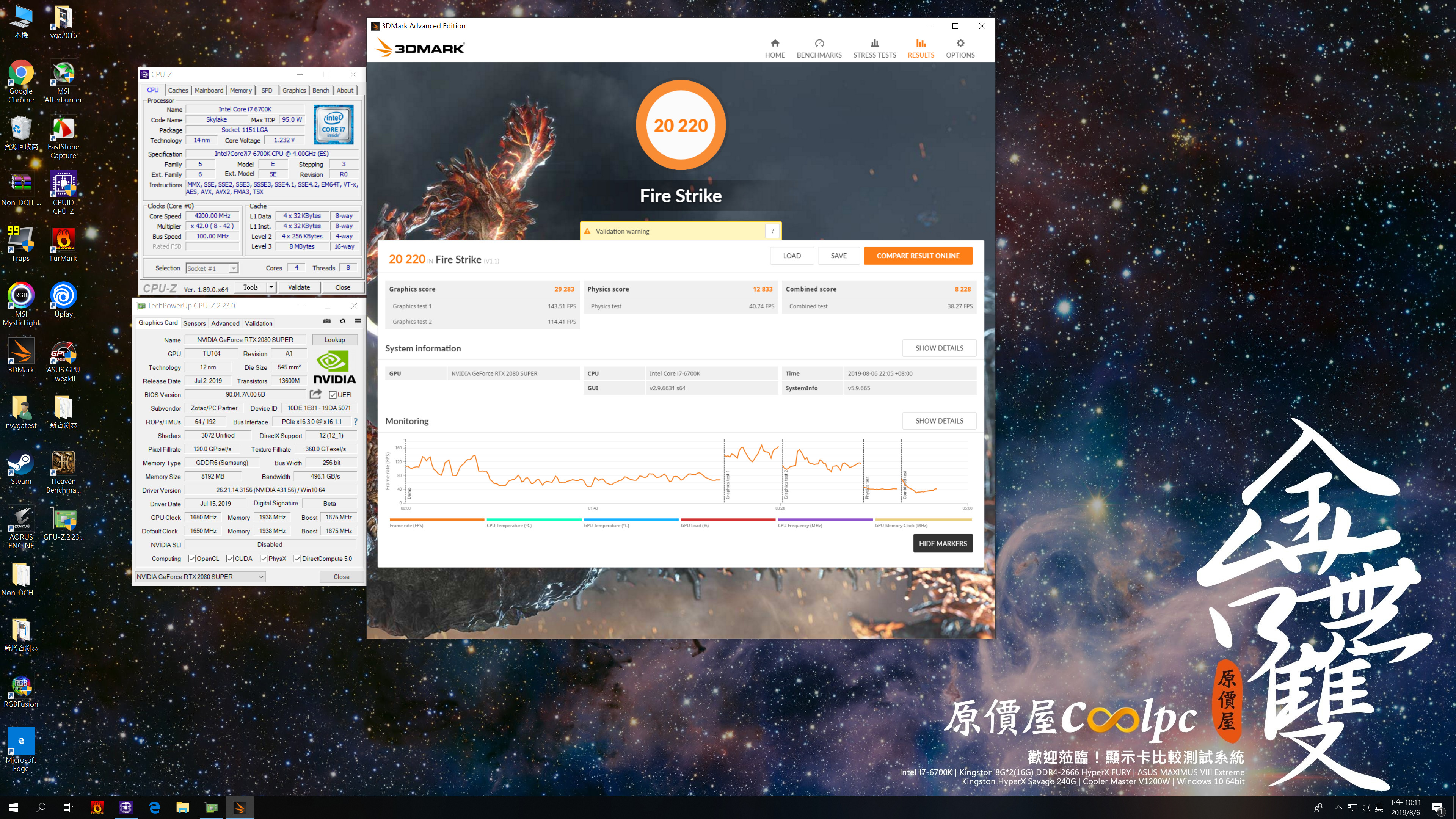Switch to Validation tab in GPU-Z
Image resolution: width=1456 pixels, height=819 pixels.
click(258, 323)
